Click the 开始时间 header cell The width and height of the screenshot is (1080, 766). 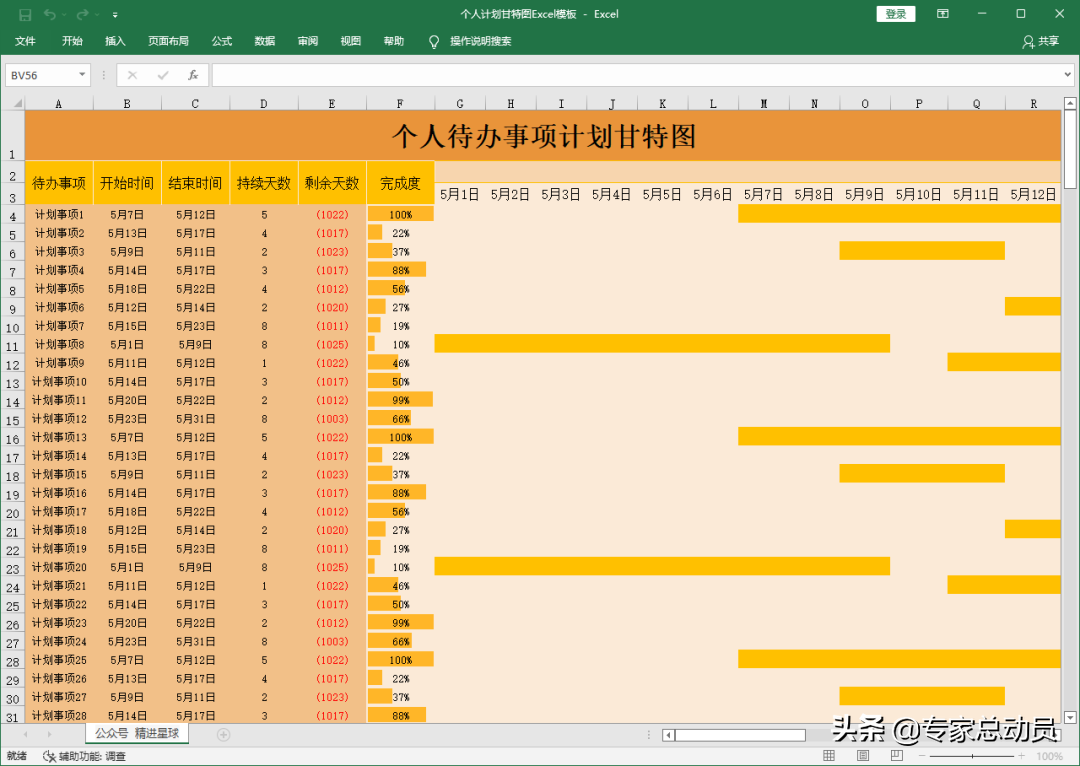coord(127,183)
